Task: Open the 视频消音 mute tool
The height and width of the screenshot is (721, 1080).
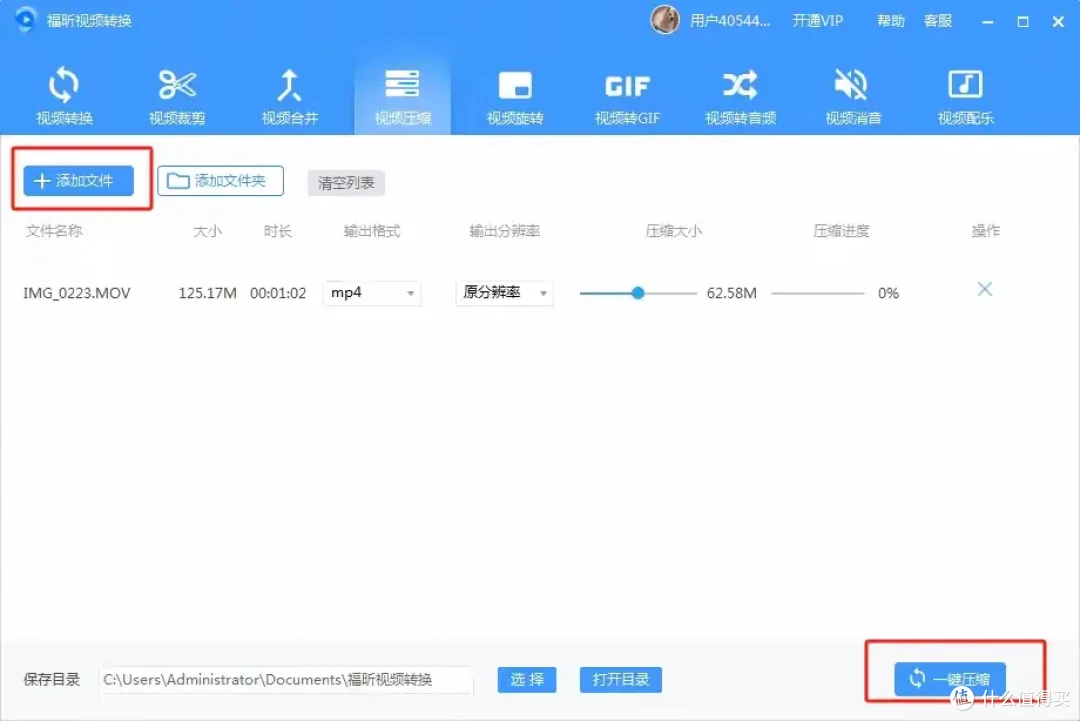Action: (x=853, y=96)
